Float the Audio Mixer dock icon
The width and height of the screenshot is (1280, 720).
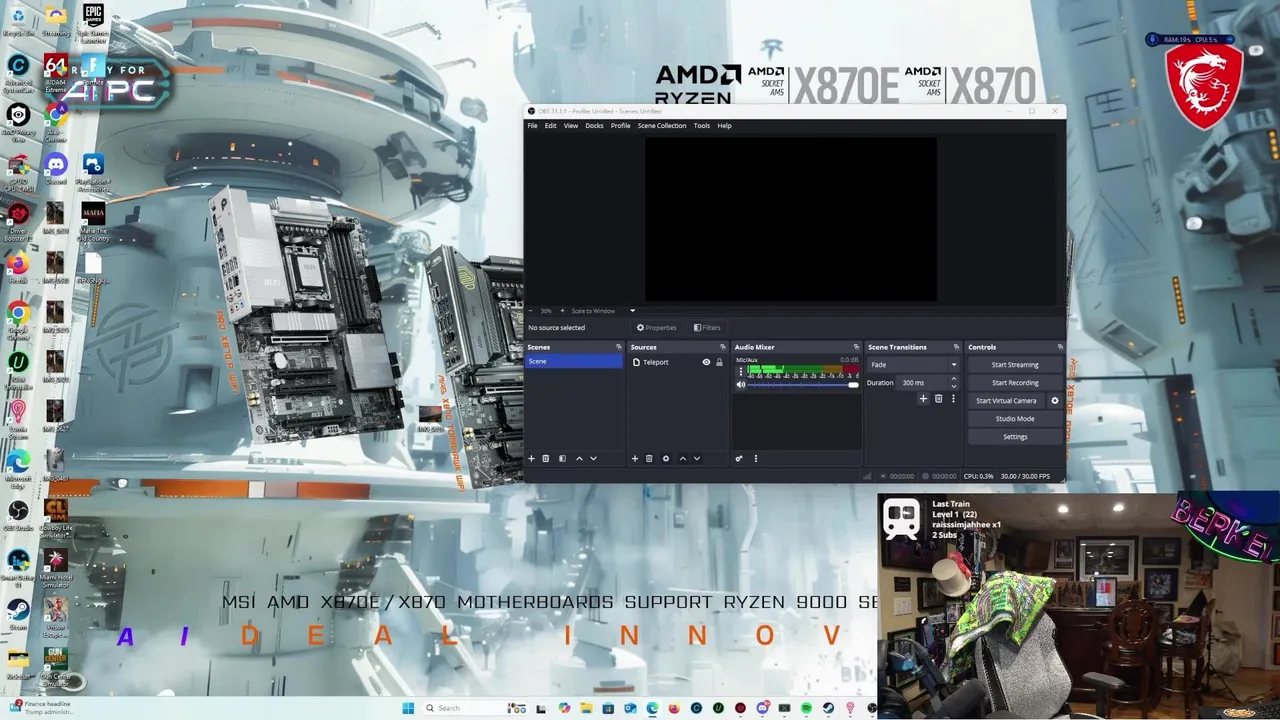tap(856, 347)
